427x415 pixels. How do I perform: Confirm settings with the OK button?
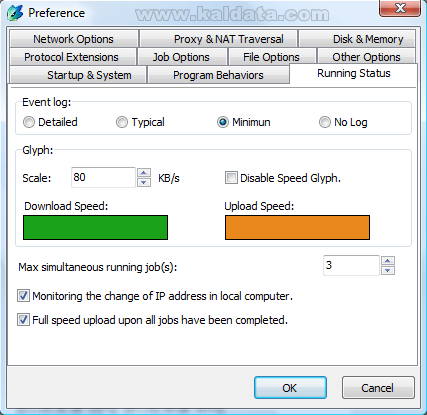point(290,388)
